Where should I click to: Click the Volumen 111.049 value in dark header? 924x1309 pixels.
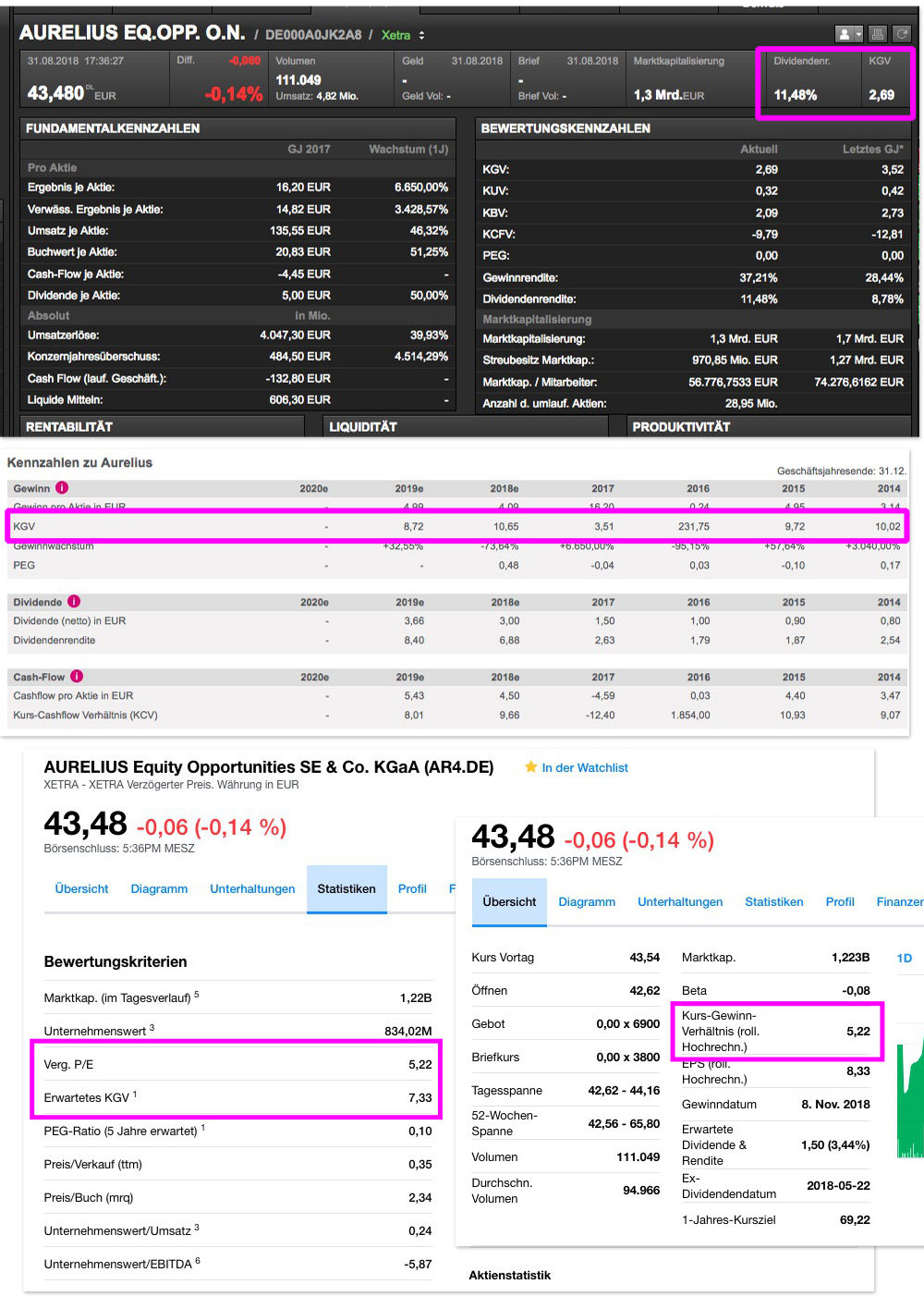coord(298,80)
